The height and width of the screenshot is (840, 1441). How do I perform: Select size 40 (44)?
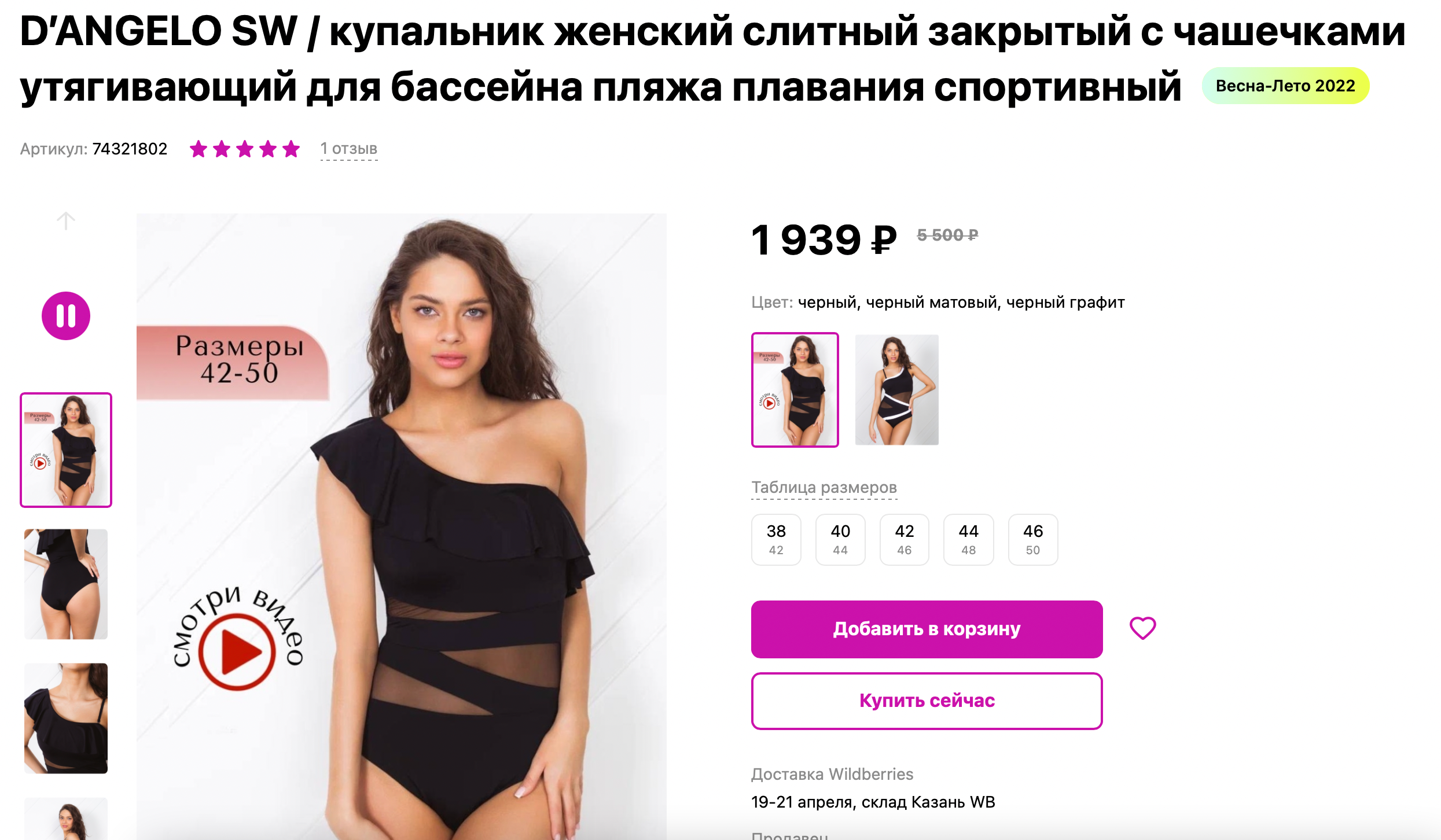click(x=840, y=540)
